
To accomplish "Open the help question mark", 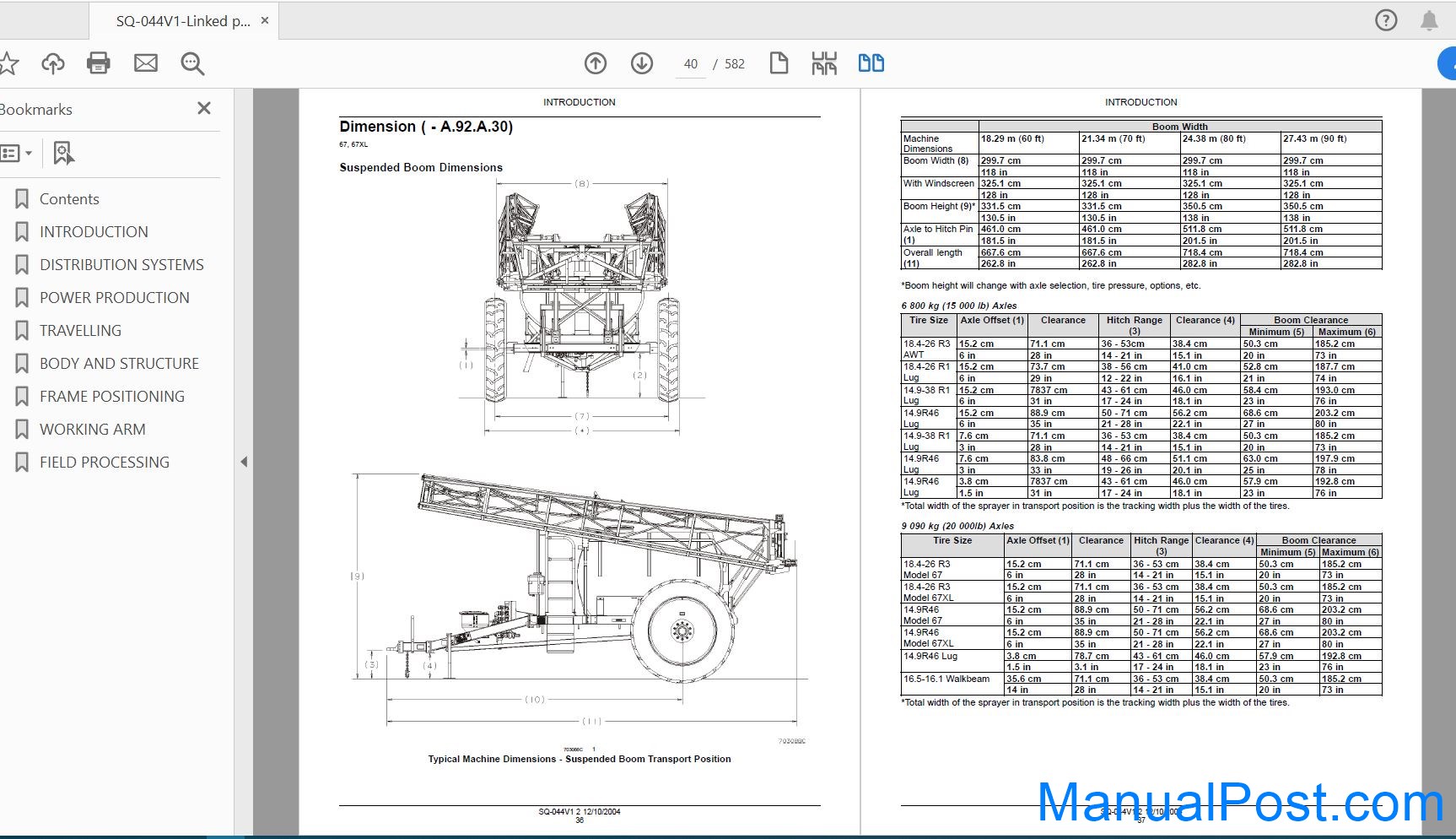I will [x=1386, y=20].
